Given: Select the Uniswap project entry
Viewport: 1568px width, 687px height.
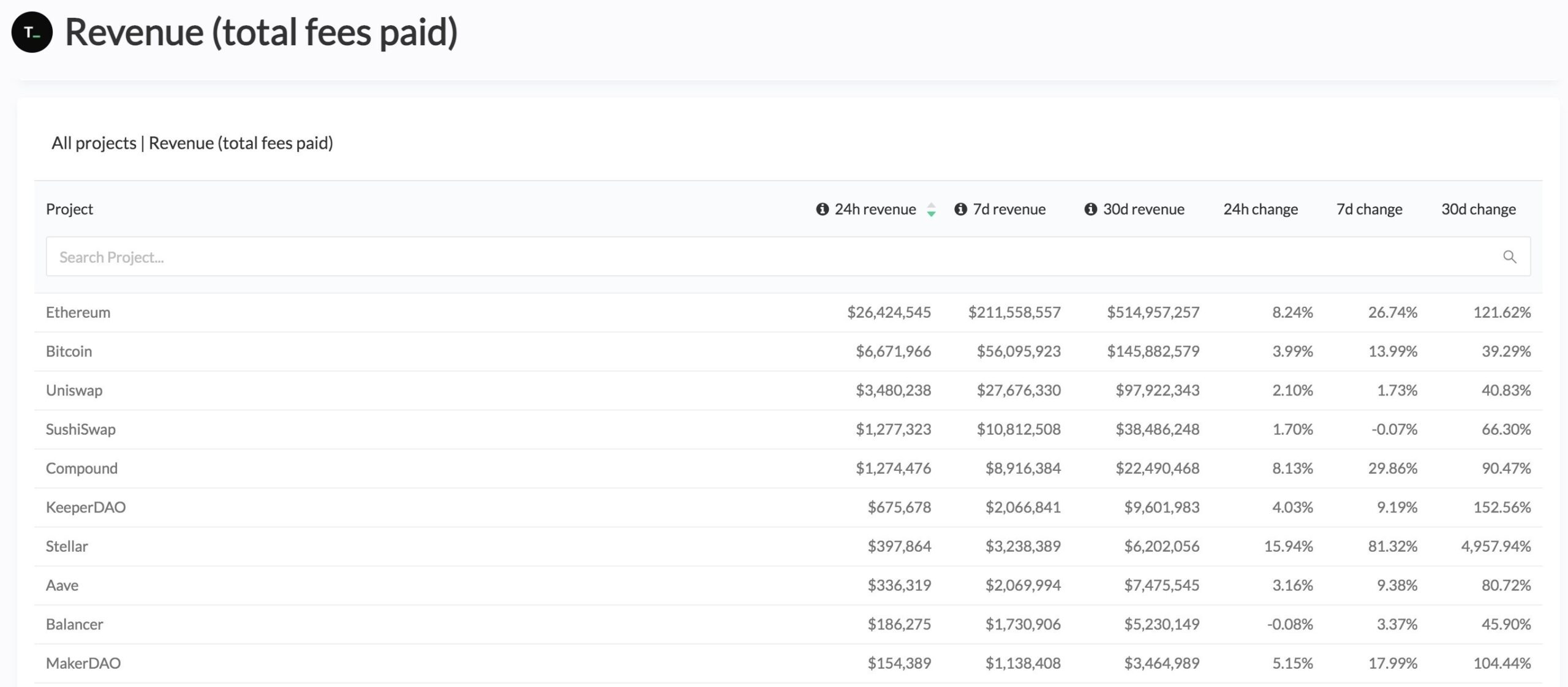Looking at the screenshot, I should click(x=74, y=390).
